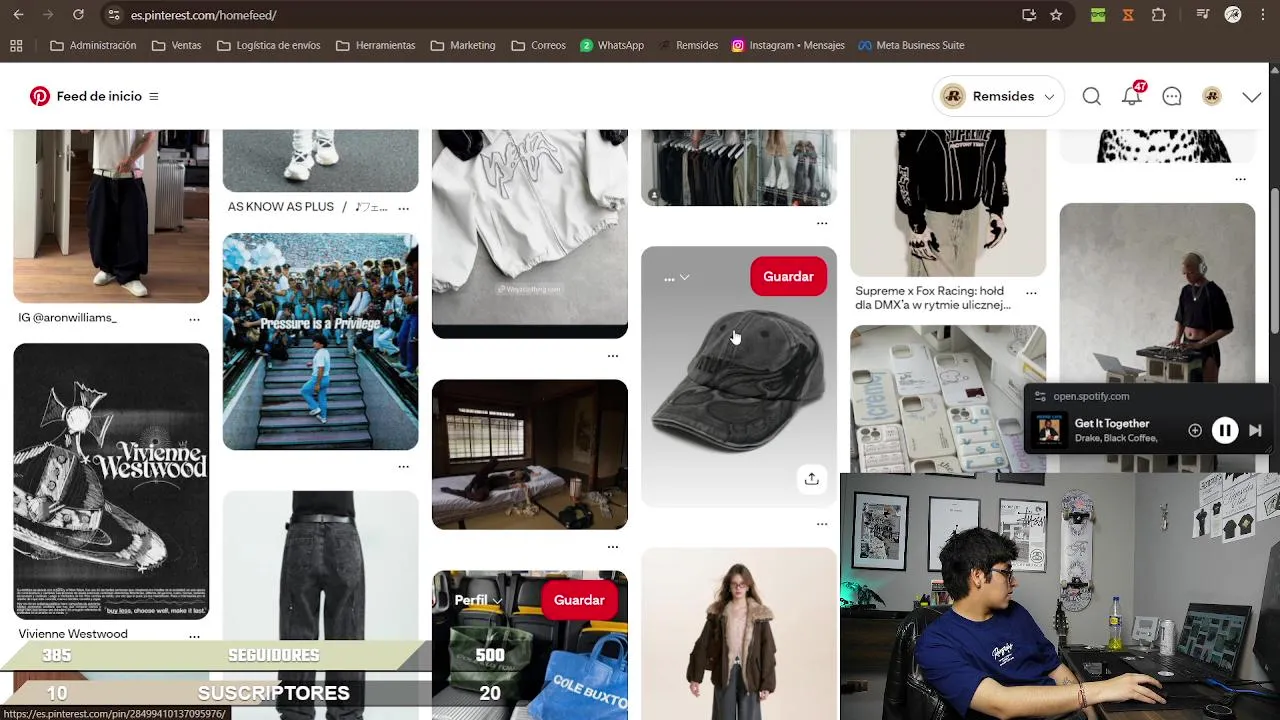Open more options for IG @aronwilliams_ pin
The height and width of the screenshot is (720, 1280).
[194, 319]
